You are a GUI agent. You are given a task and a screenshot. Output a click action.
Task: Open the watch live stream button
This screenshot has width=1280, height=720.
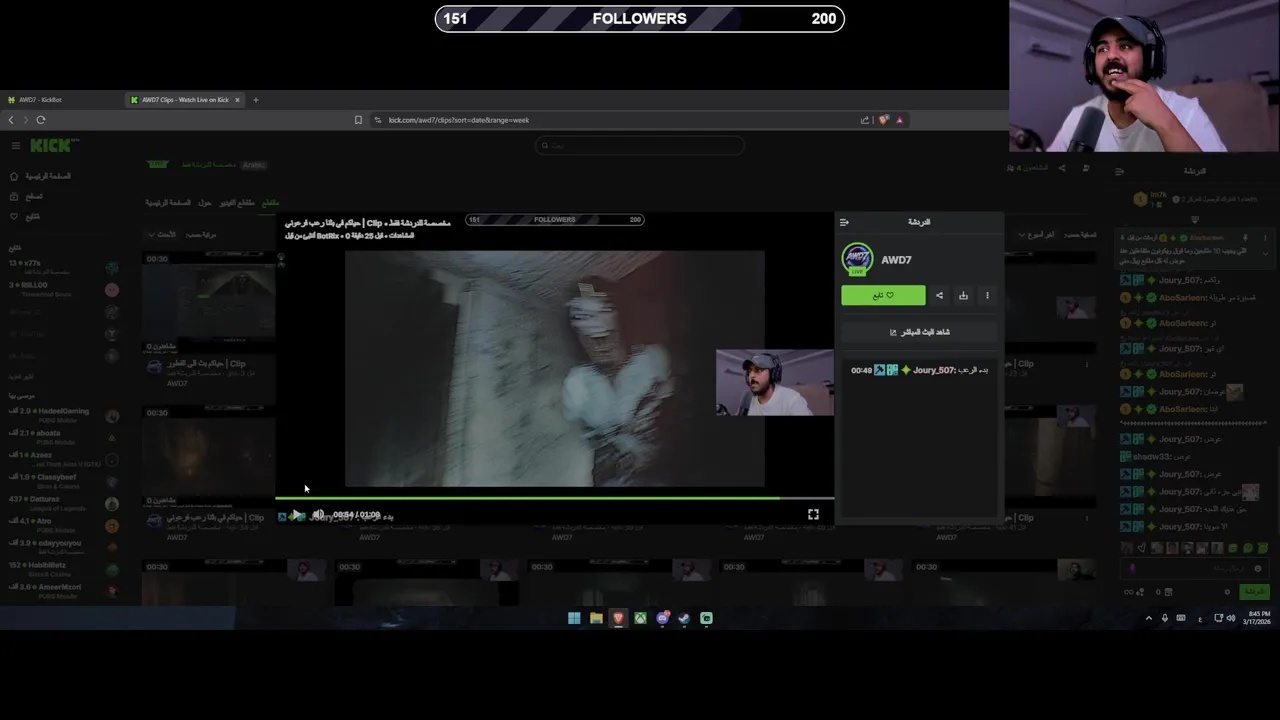[x=919, y=332]
